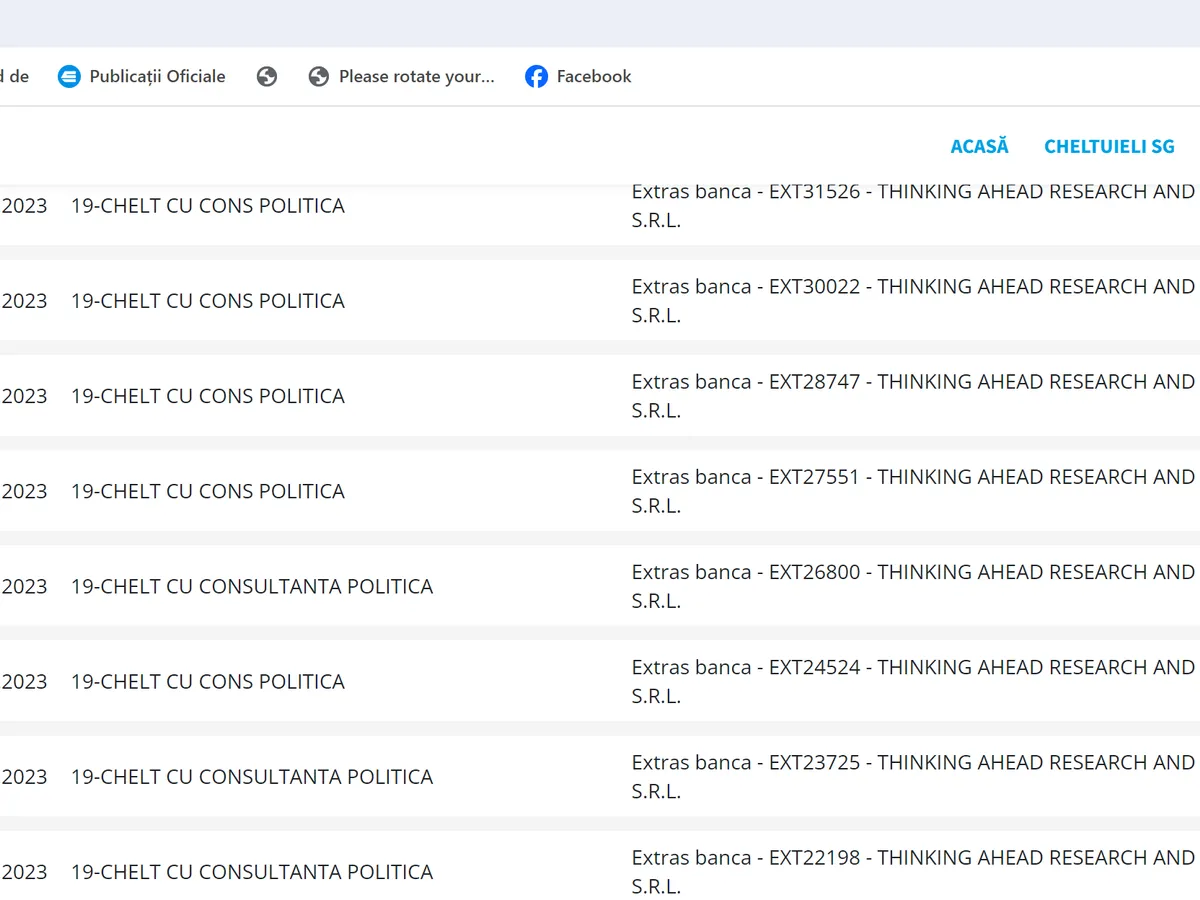This screenshot has height=900, width=1200.
Task: Click the partially visible bookmark ending 'd de'
Action: [x=14, y=76]
